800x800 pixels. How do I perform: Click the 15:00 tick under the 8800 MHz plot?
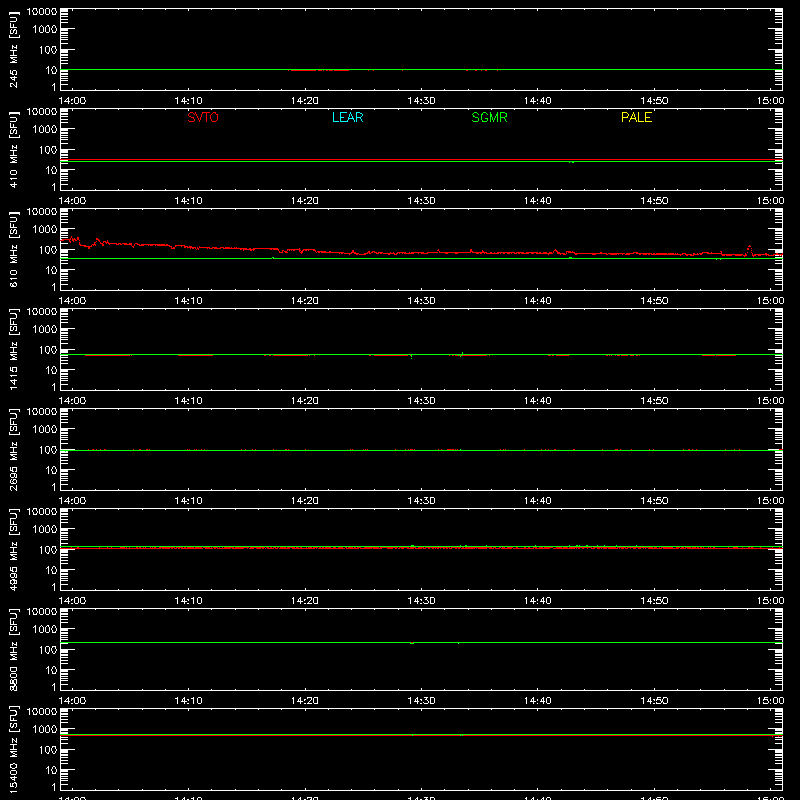pos(770,701)
